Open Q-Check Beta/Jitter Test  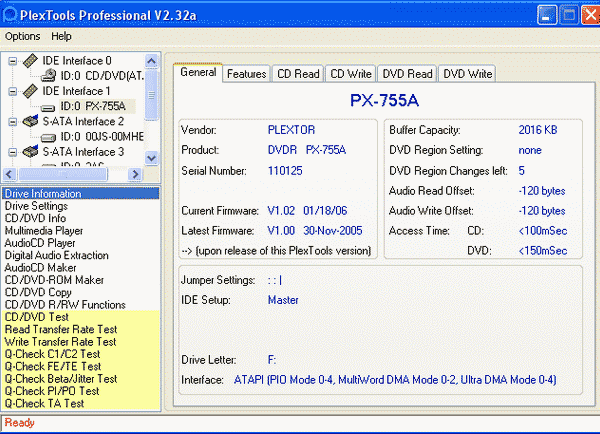pos(81,379)
